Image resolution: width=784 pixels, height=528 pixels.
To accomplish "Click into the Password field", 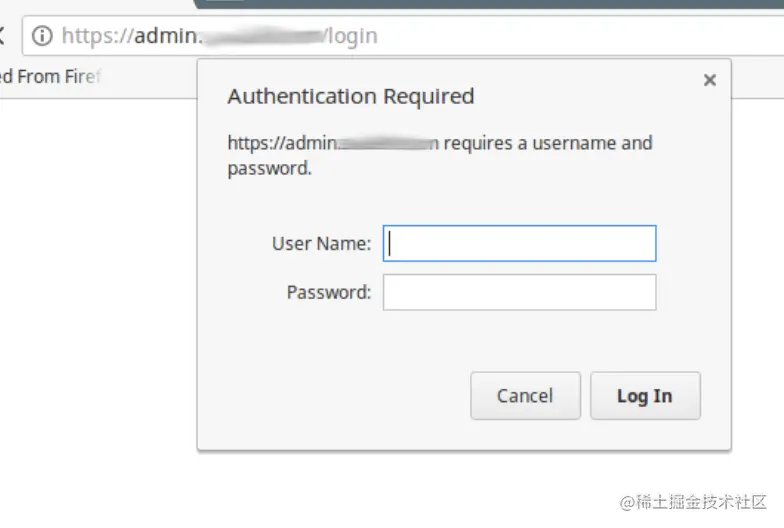I will [519, 292].
